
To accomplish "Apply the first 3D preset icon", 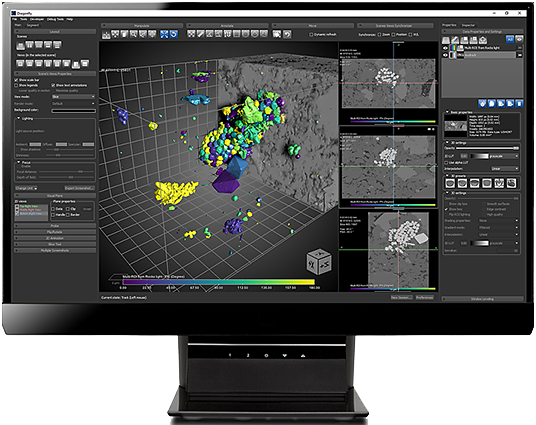I will click(450, 184).
